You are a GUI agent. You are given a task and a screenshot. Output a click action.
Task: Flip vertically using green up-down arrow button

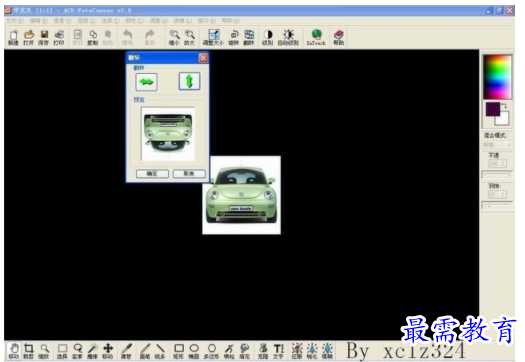[x=190, y=81]
